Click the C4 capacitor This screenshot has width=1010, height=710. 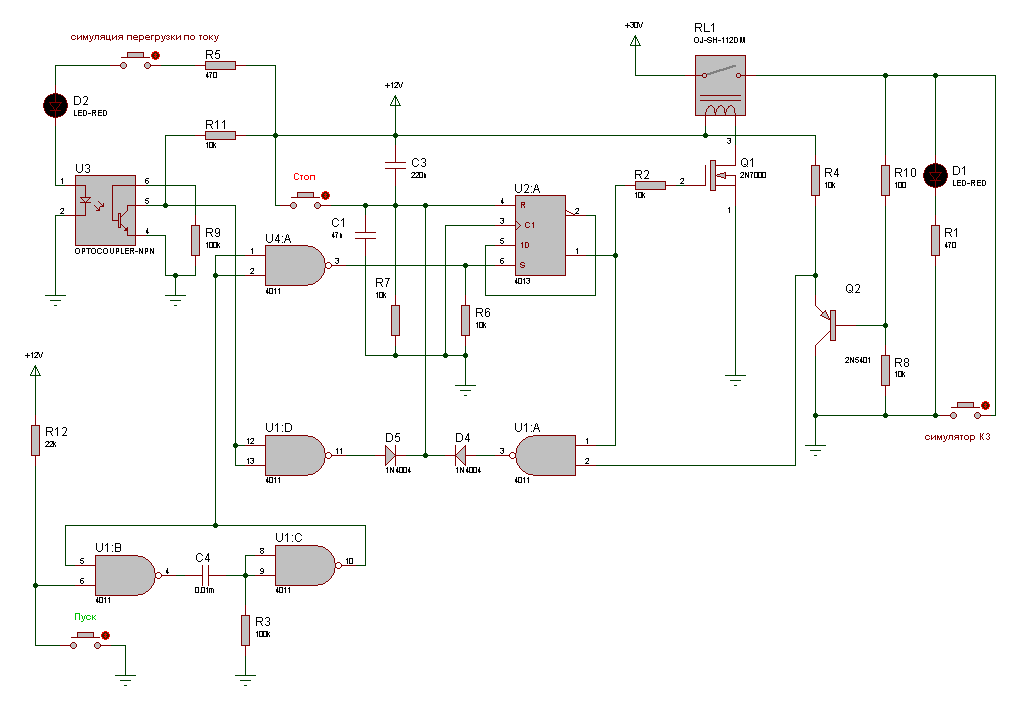(x=203, y=575)
